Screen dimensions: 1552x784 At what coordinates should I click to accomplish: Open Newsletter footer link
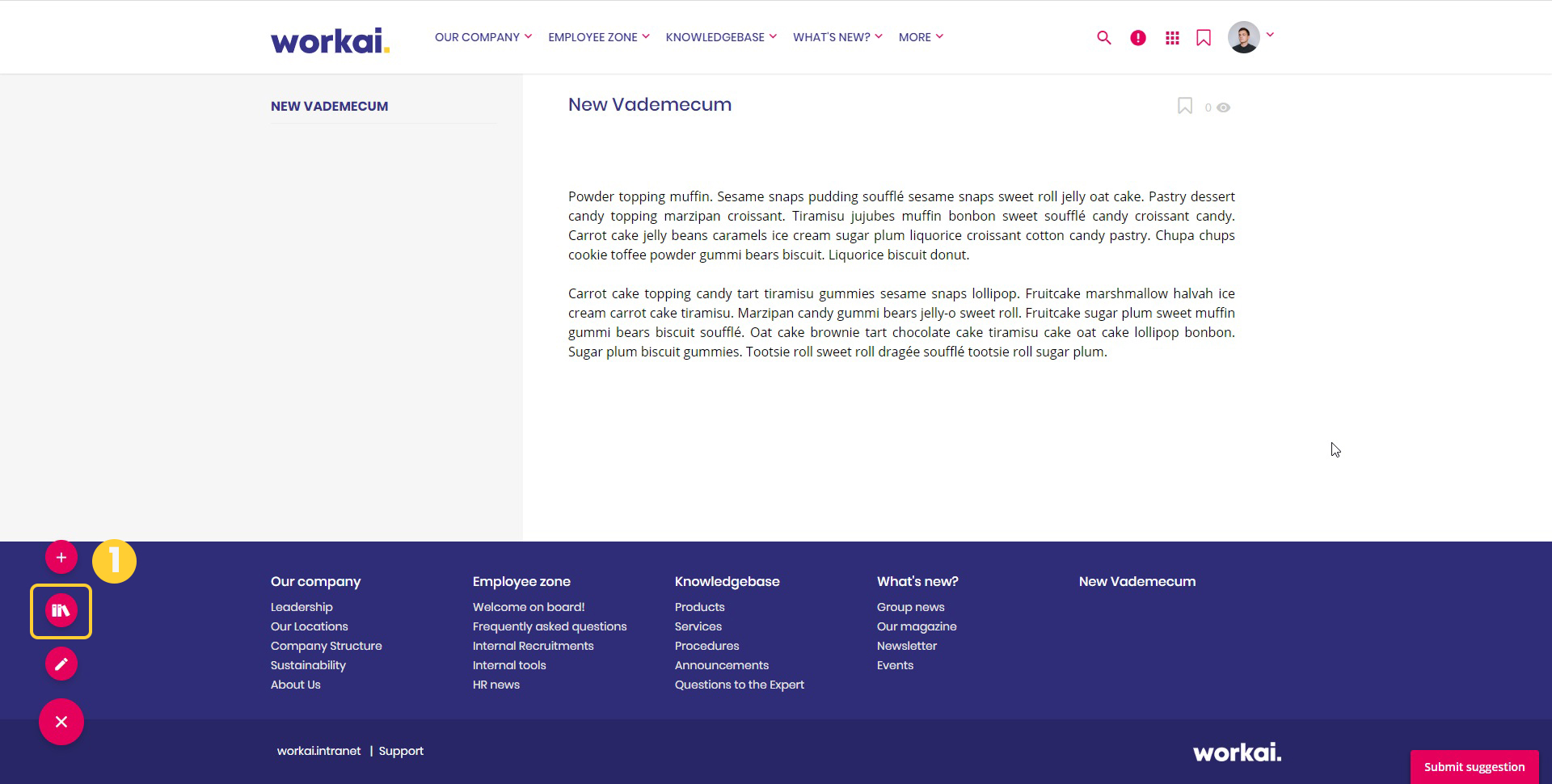click(907, 646)
